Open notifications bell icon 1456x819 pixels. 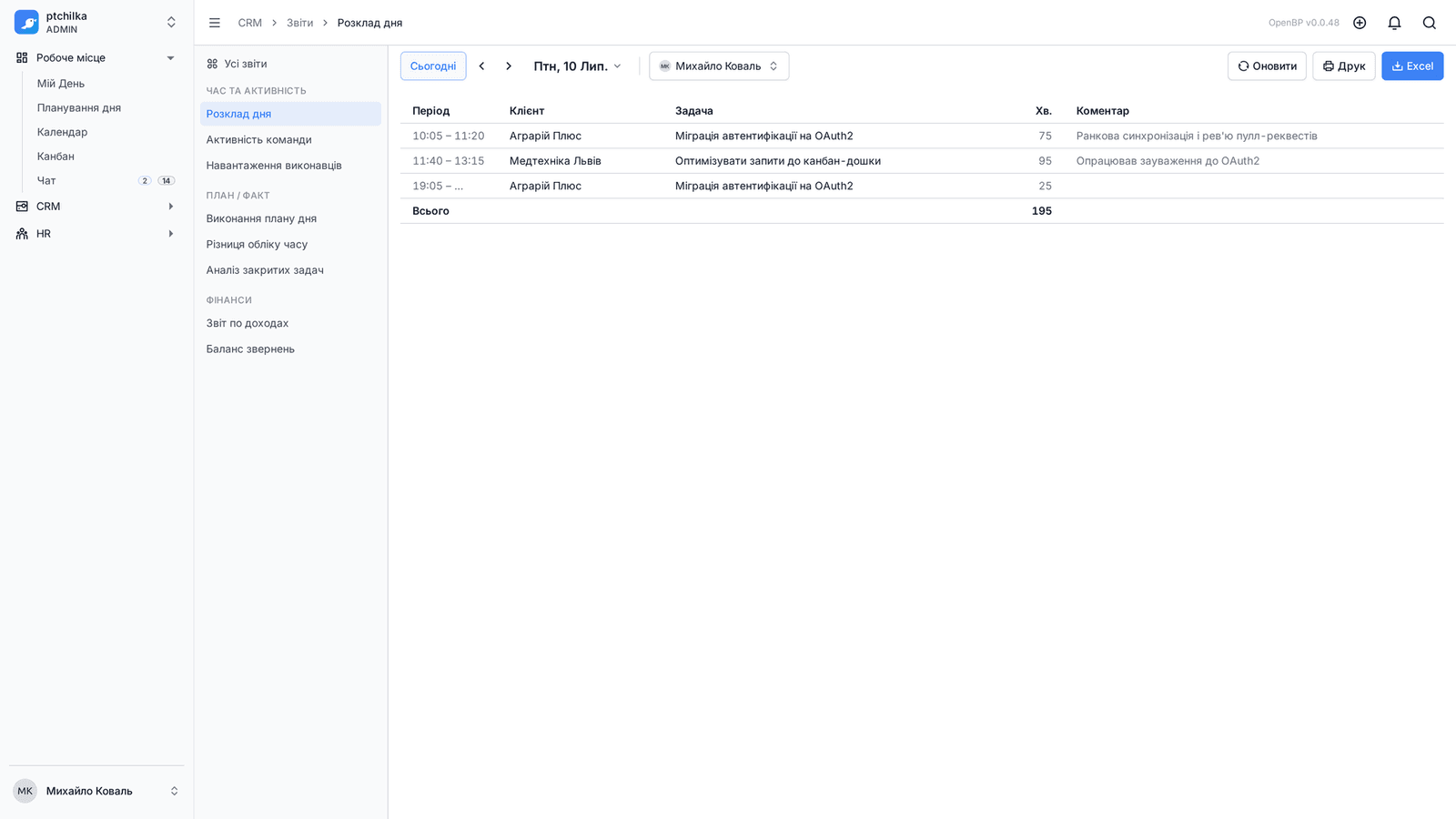(x=1394, y=23)
